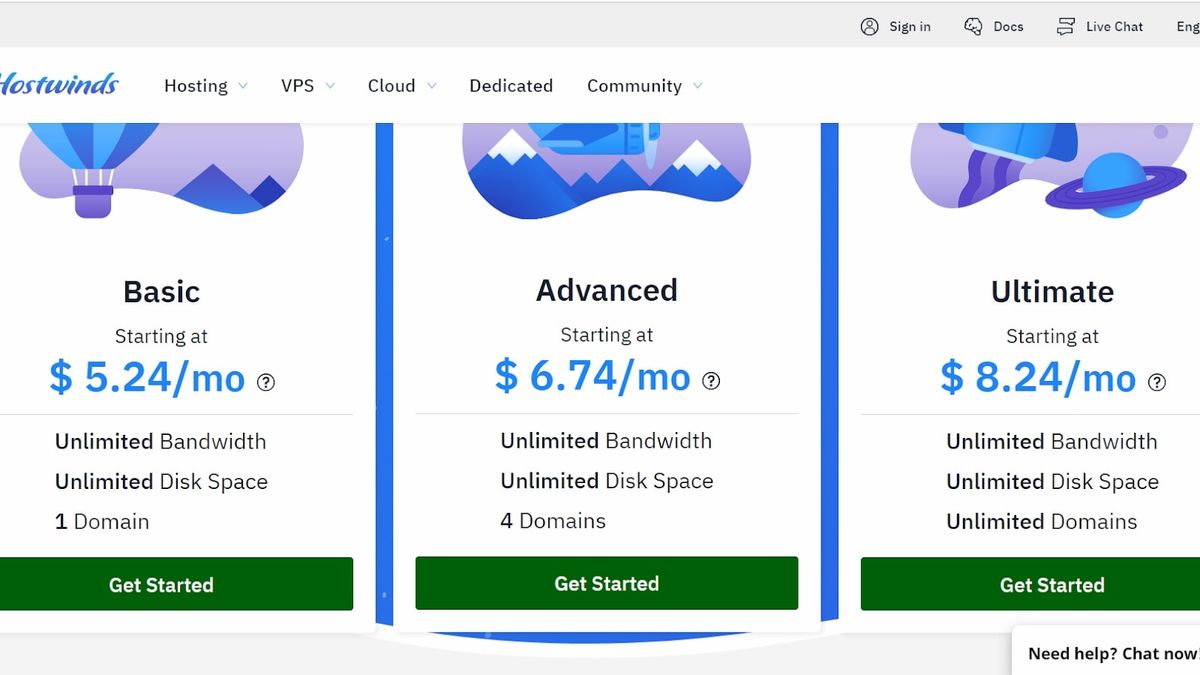Image resolution: width=1200 pixels, height=675 pixels.
Task: Open the Eng language menu
Action: coord(1188,26)
